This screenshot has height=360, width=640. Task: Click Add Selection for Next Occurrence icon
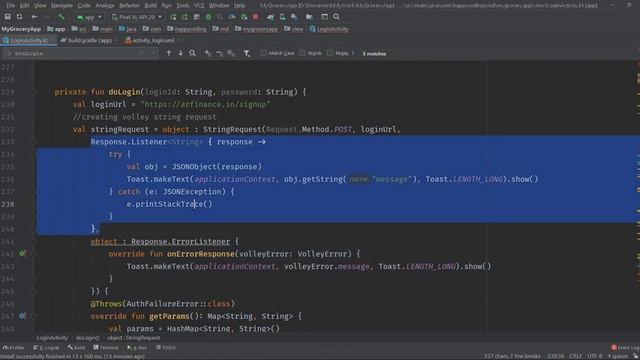208,53
